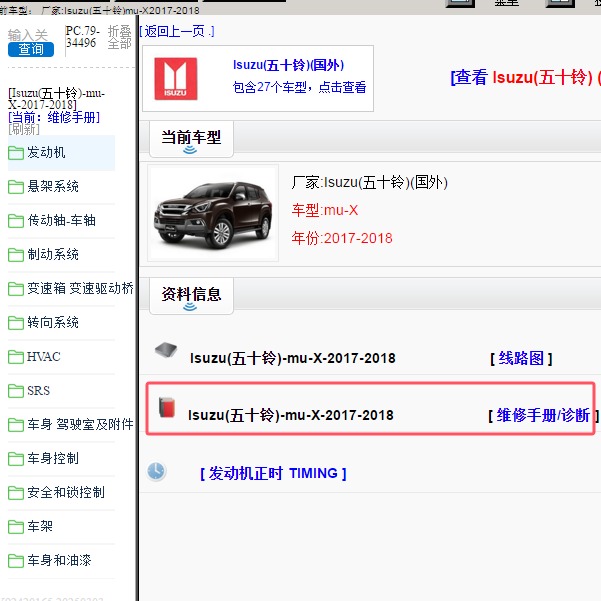Select the 车身 驾驶室及附件 label
The image size is (601, 601).
80,424
